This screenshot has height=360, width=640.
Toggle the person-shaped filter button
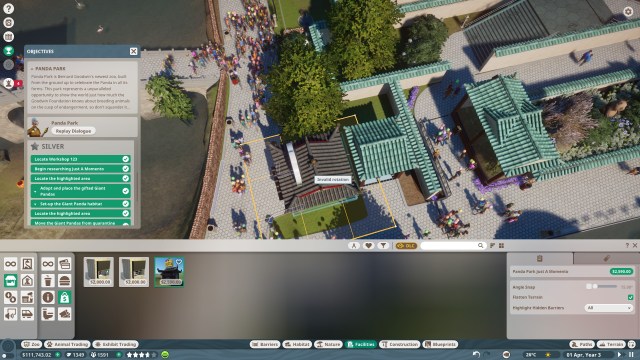(354, 245)
